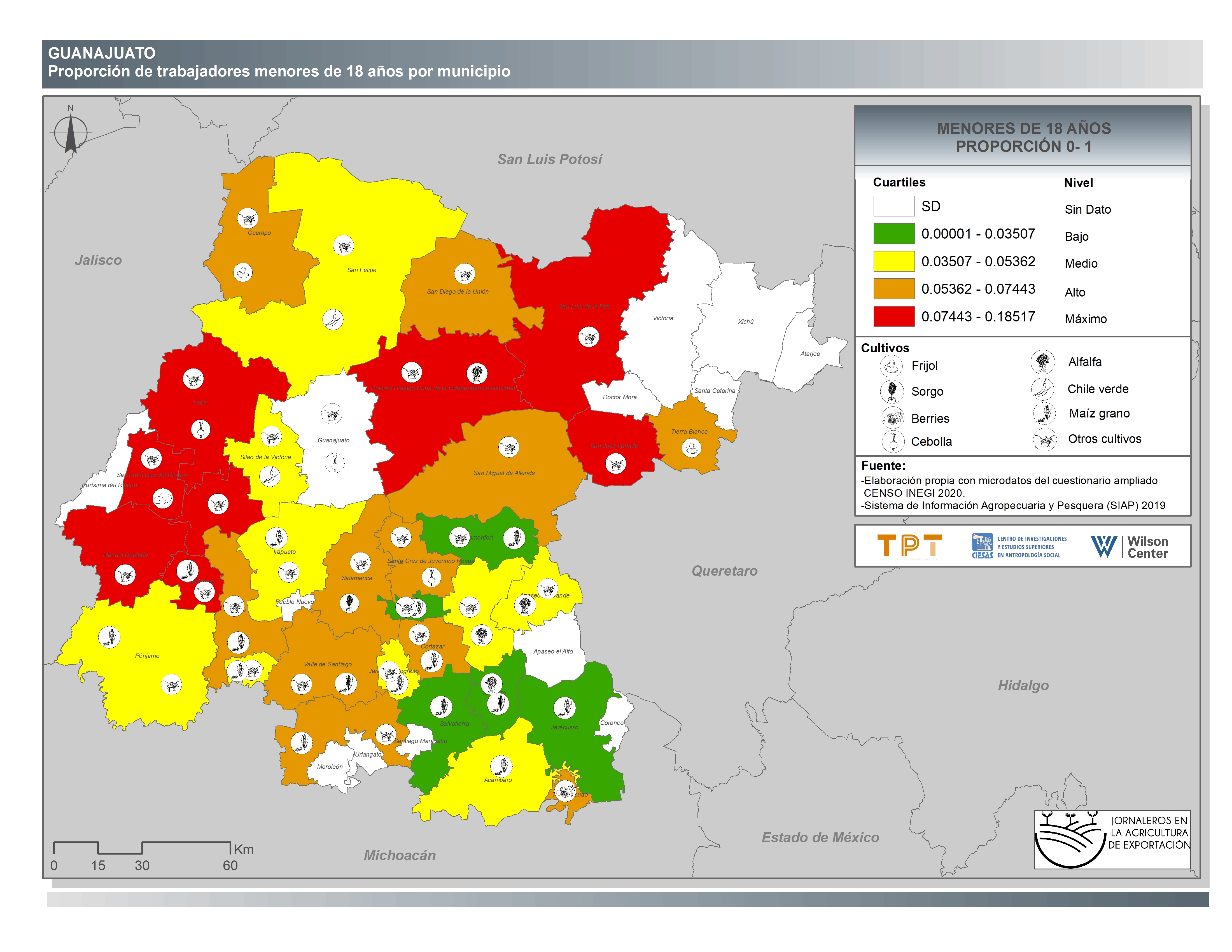Click the Pénjamo municipality label

[x=147, y=656]
